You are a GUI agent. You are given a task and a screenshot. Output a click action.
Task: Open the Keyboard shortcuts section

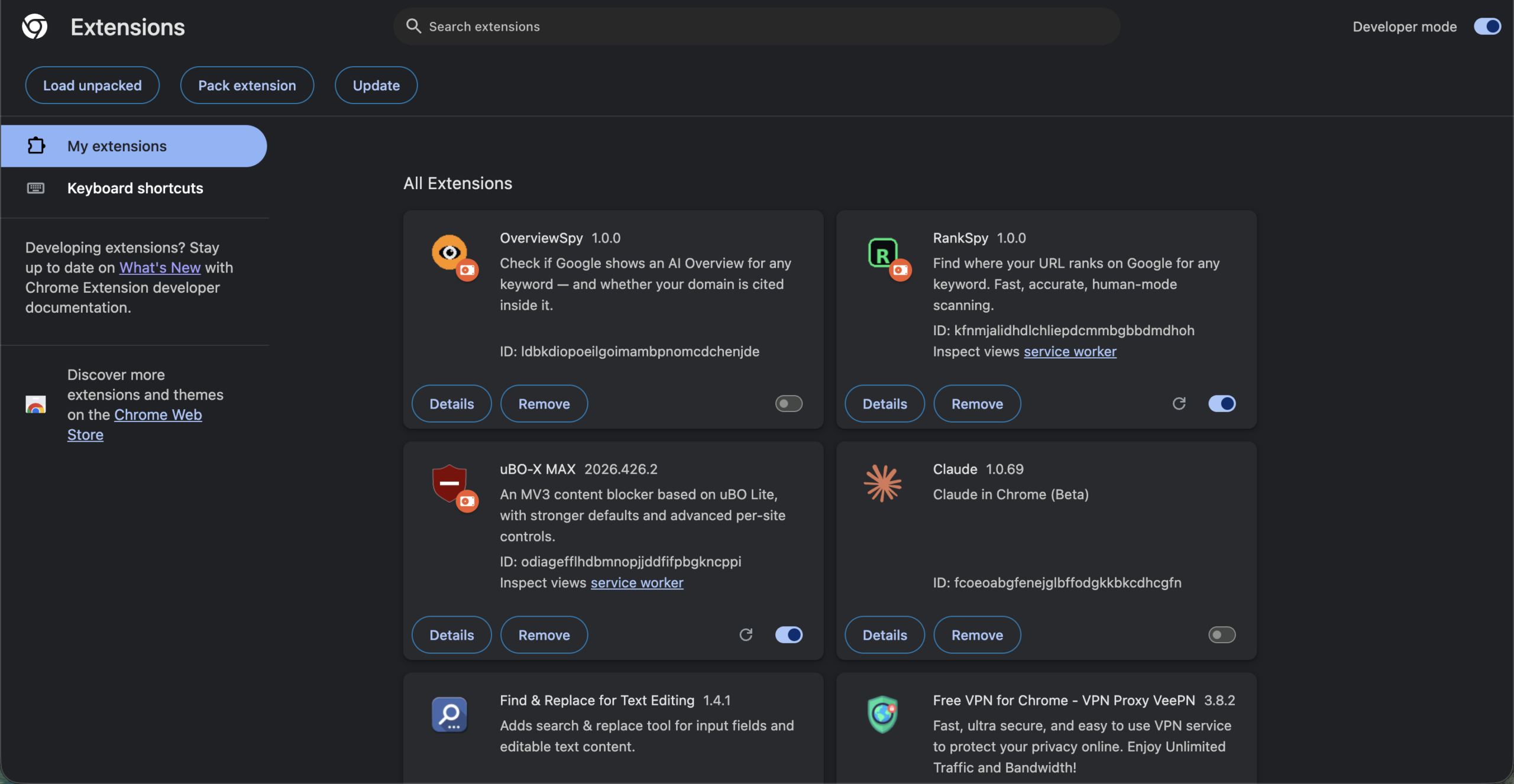pyautogui.click(x=134, y=188)
